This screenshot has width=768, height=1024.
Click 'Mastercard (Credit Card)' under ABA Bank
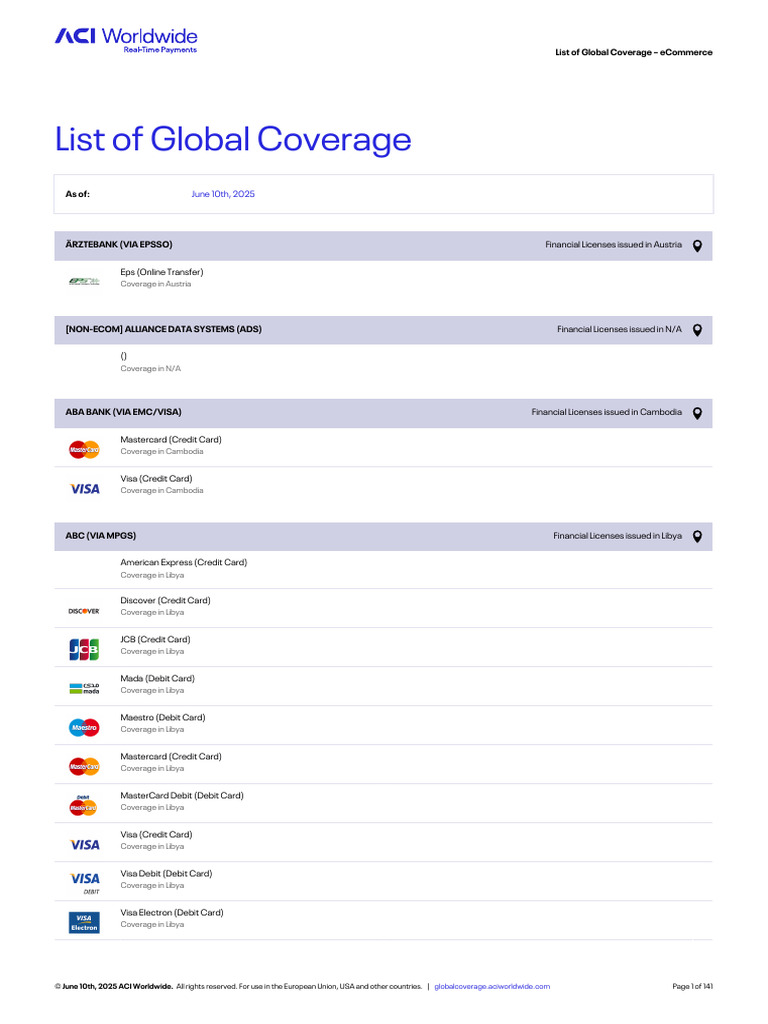click(171, 440)
